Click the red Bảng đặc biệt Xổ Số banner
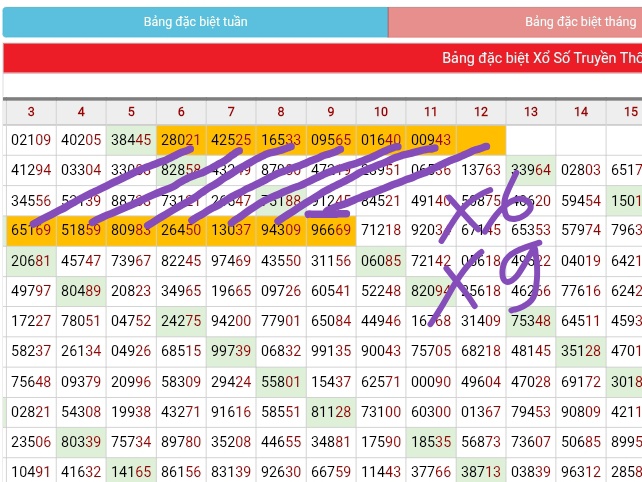Screen dimensions: 642x482 [x=322, y=58]
